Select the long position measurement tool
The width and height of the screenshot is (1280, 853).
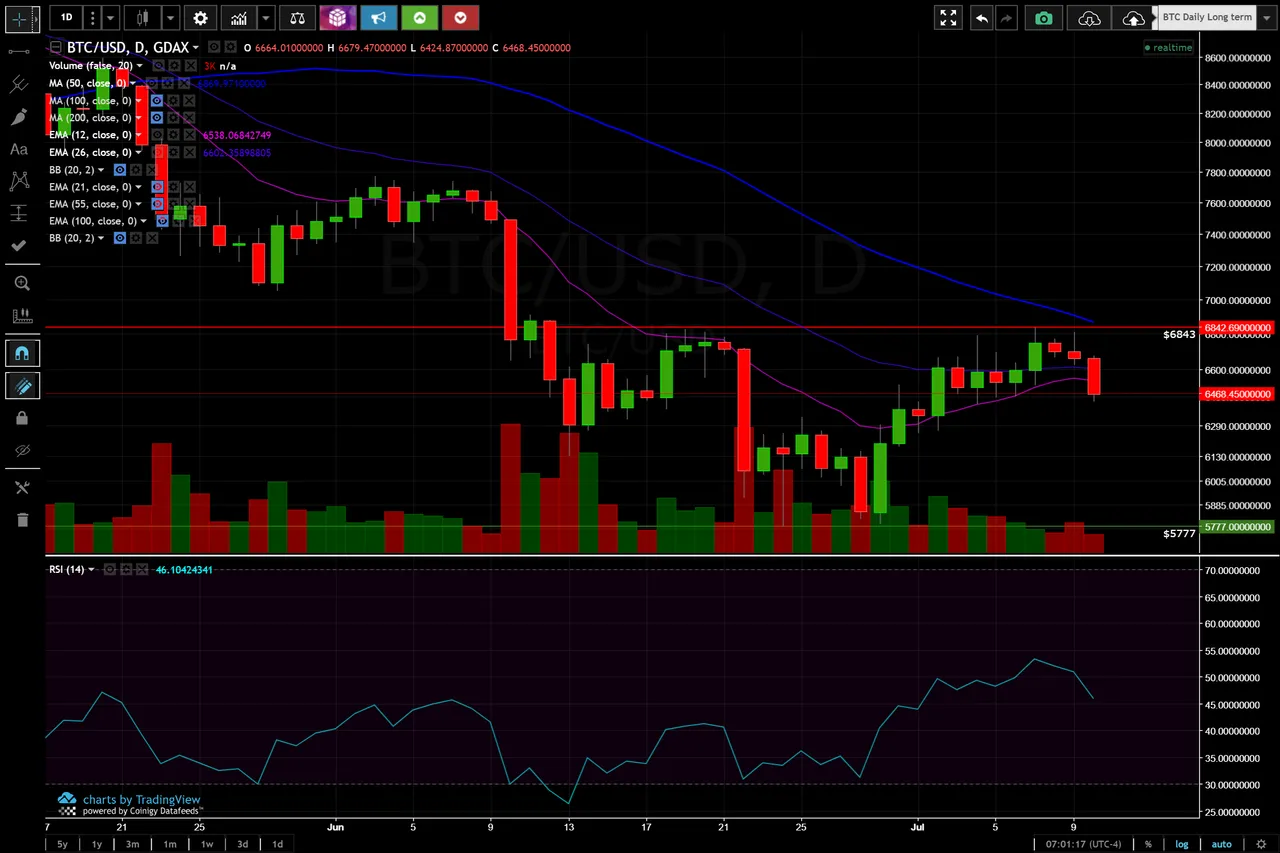[19, 213]
